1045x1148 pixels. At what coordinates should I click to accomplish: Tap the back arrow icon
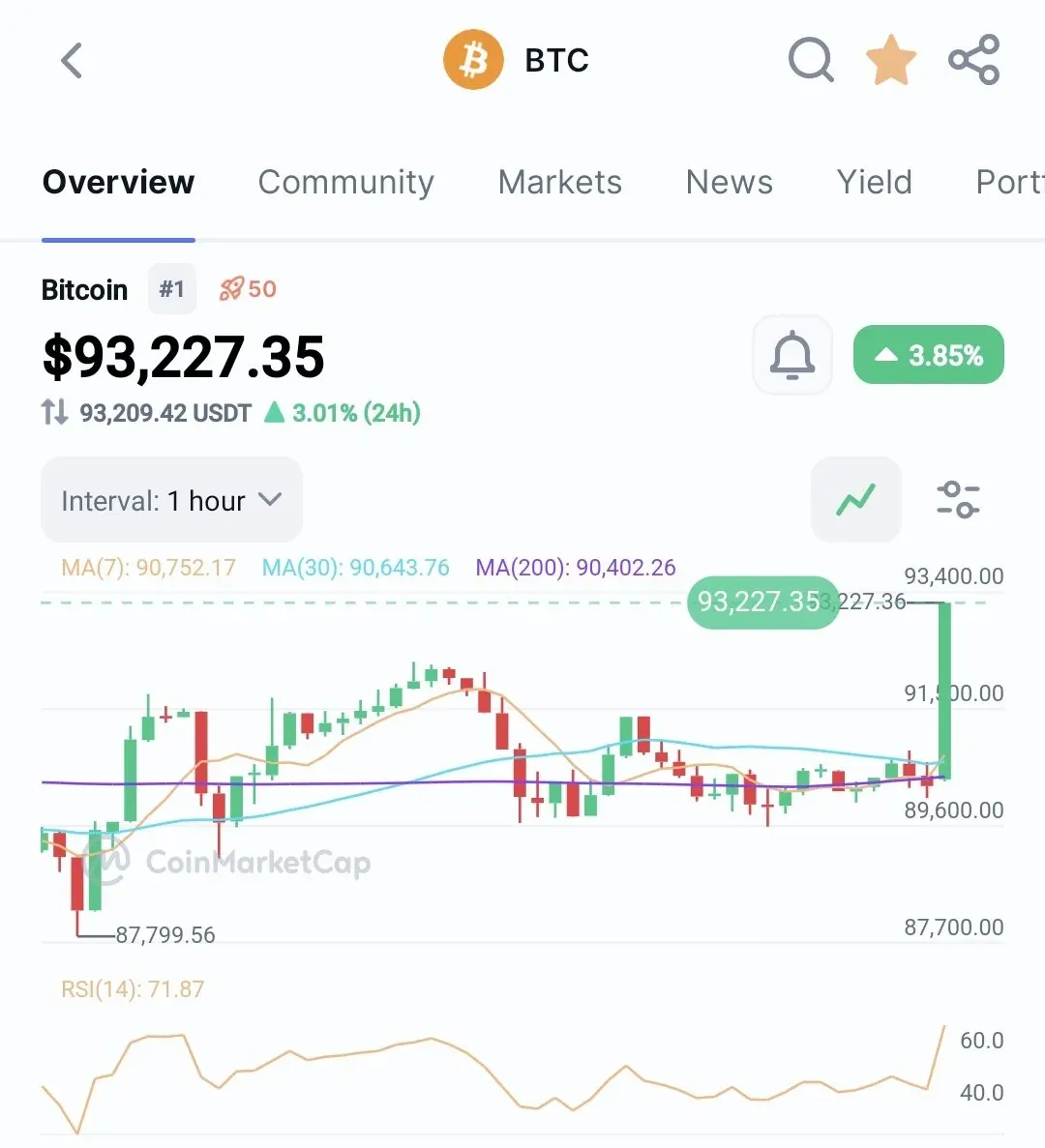(72, 60)
